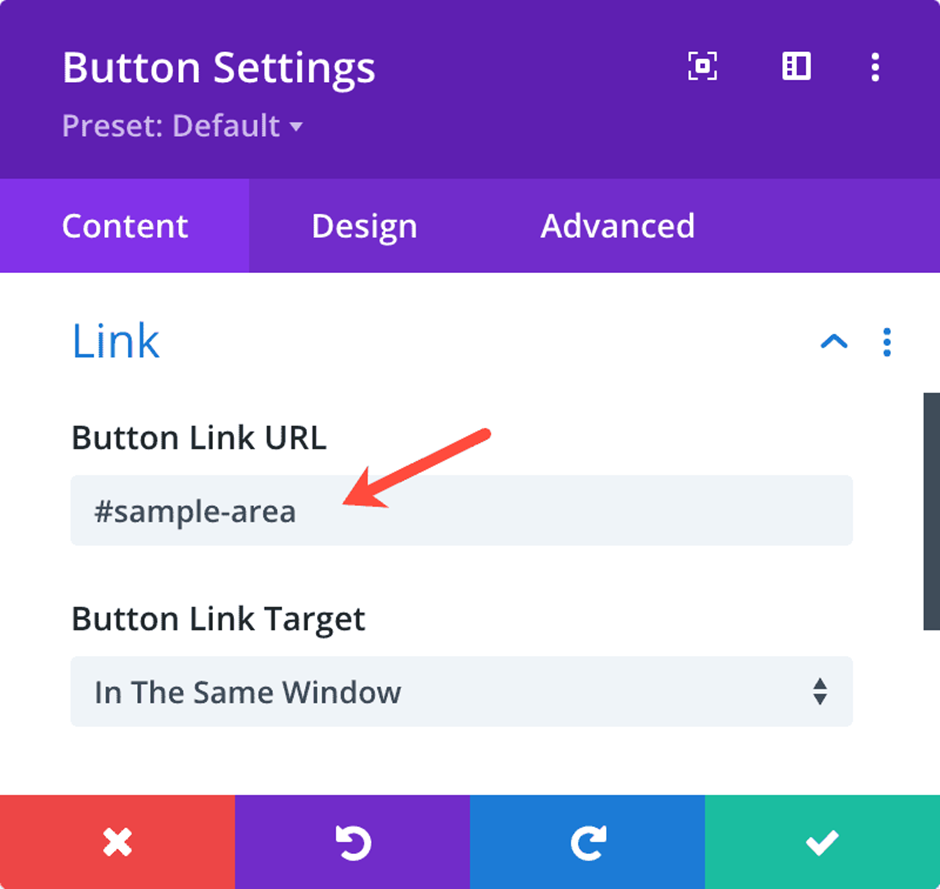Click the settings panel scrollbar
This screenshot has height=889, width=940.
932,511
